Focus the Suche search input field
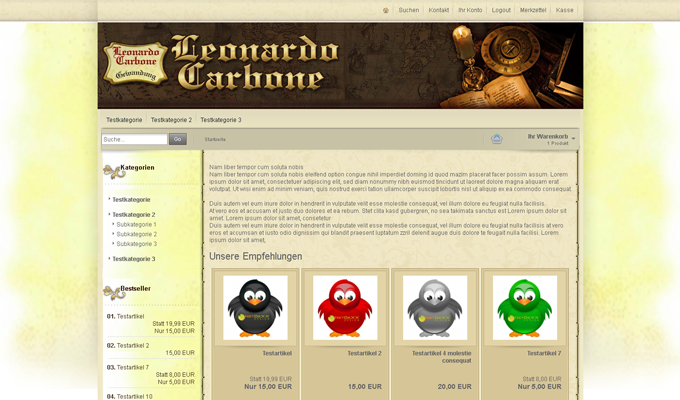 tap(134, 139)
